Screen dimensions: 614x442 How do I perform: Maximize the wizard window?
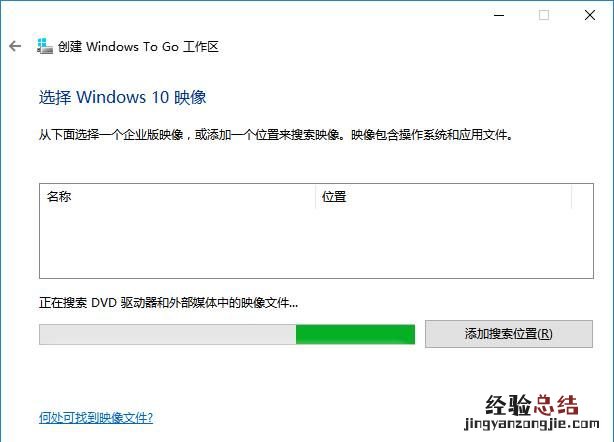coord(544,15)
